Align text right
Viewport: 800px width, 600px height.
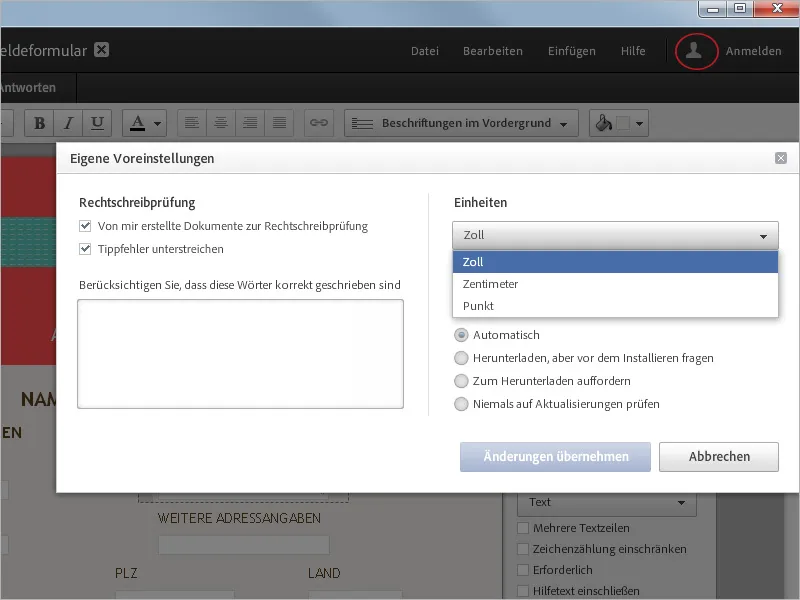pos(250,123)
